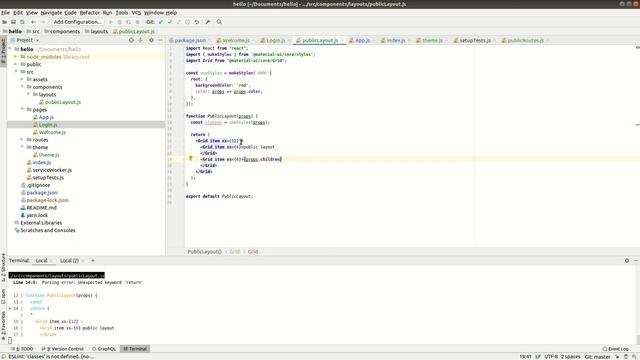The width and height of the screenshot is (640, 360).
Task: Switch to package.json editor tab
Action: click(x=190, y=40)
